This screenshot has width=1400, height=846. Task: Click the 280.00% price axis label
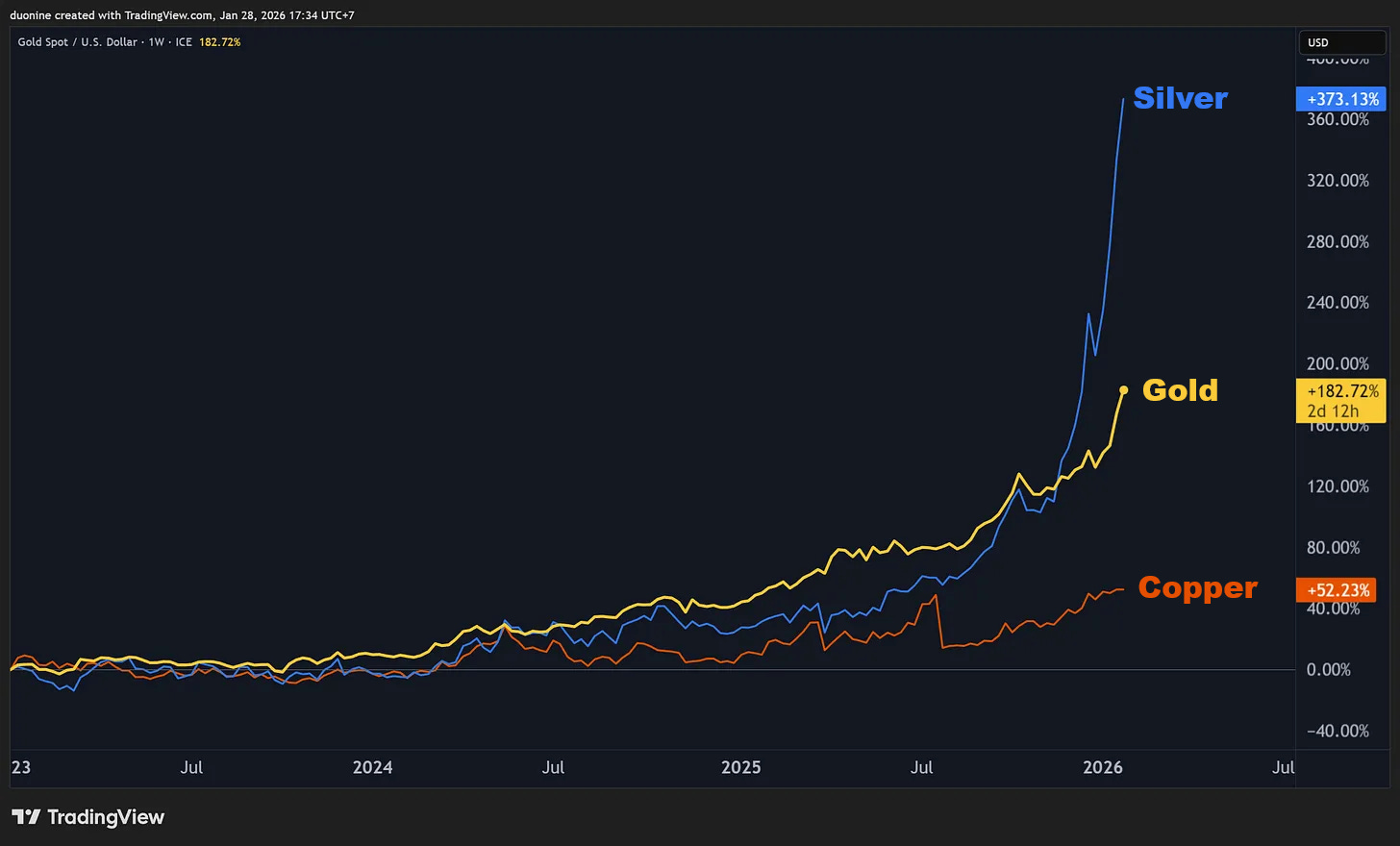(x=1337, y=241)
